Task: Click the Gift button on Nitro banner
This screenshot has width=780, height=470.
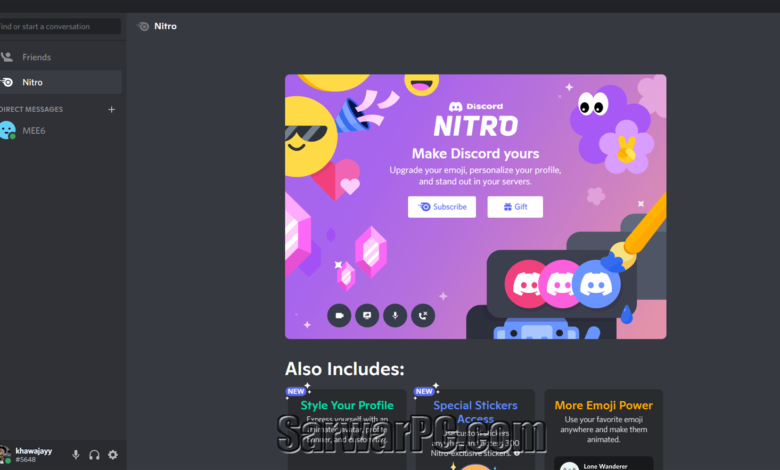Action: tap(515, 207)
